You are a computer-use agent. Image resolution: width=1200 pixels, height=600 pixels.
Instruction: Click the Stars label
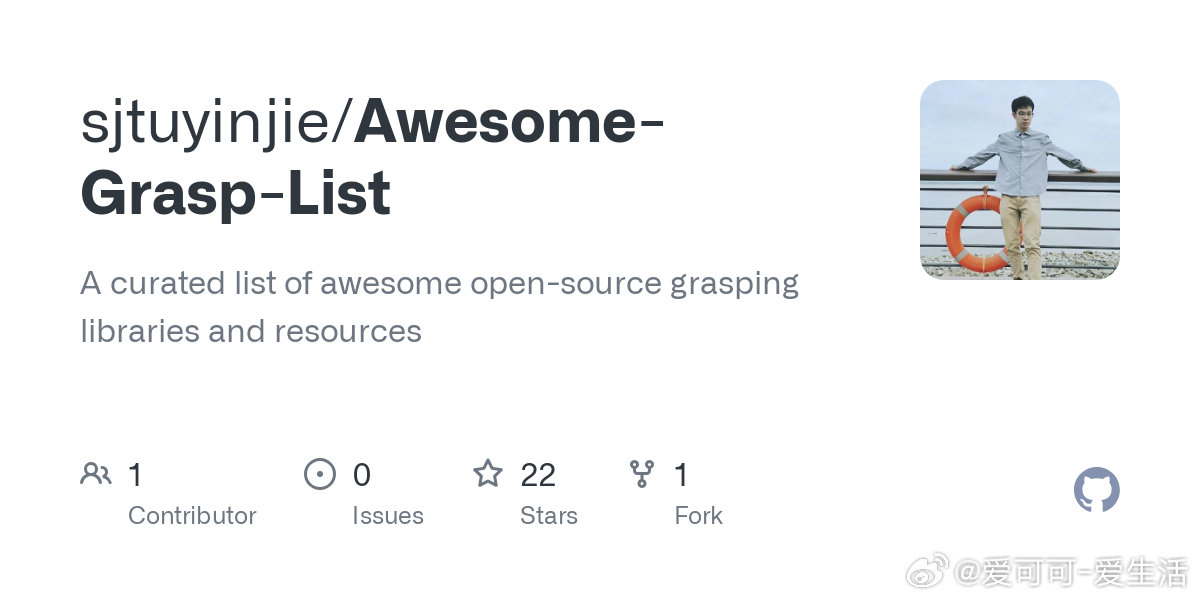pyautogui.click(x=549, y=516)
